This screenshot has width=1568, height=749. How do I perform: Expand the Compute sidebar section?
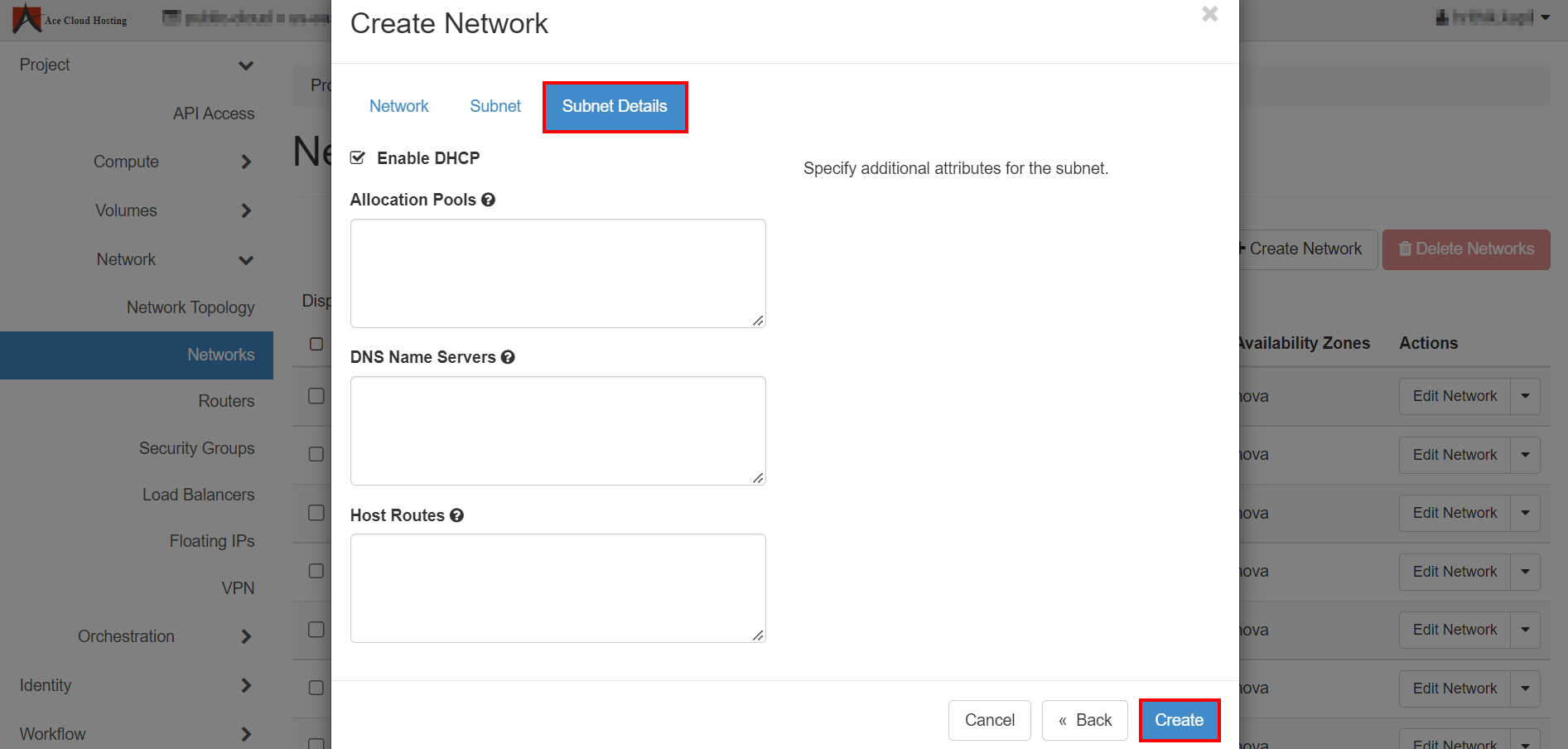click(246, 162)
